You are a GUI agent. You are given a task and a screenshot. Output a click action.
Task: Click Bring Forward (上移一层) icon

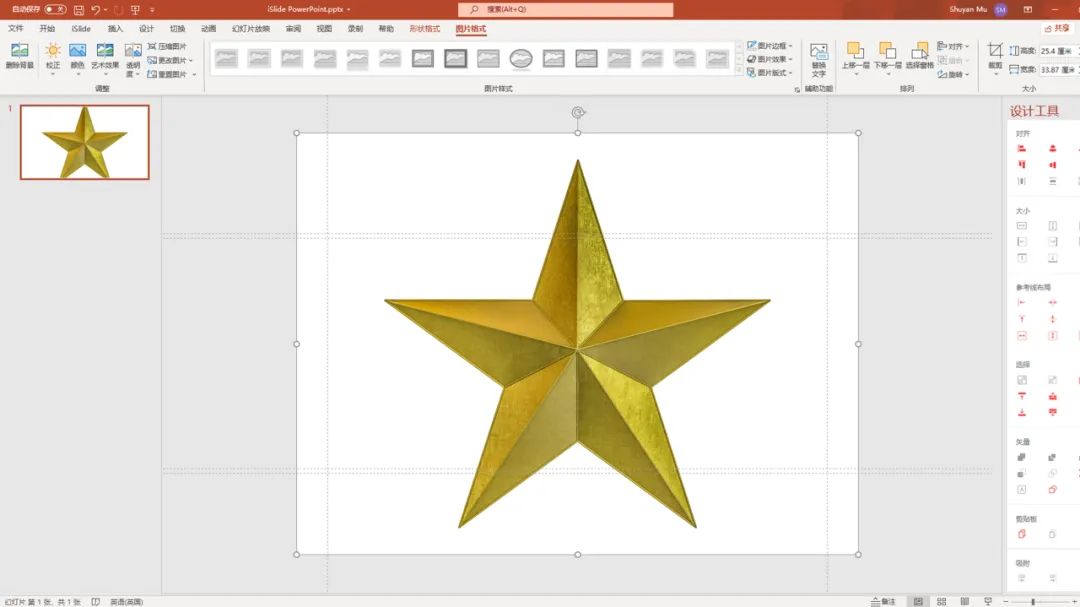point(855,56)
